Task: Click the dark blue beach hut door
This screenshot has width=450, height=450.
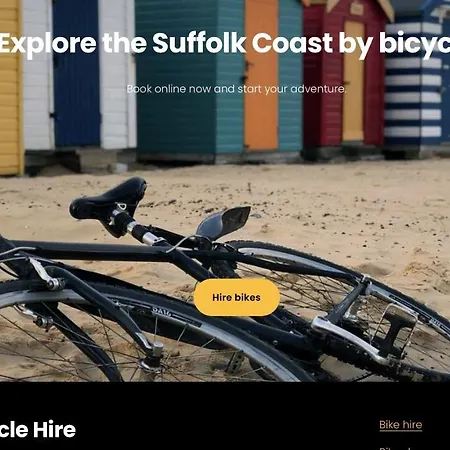Action: 77,73
